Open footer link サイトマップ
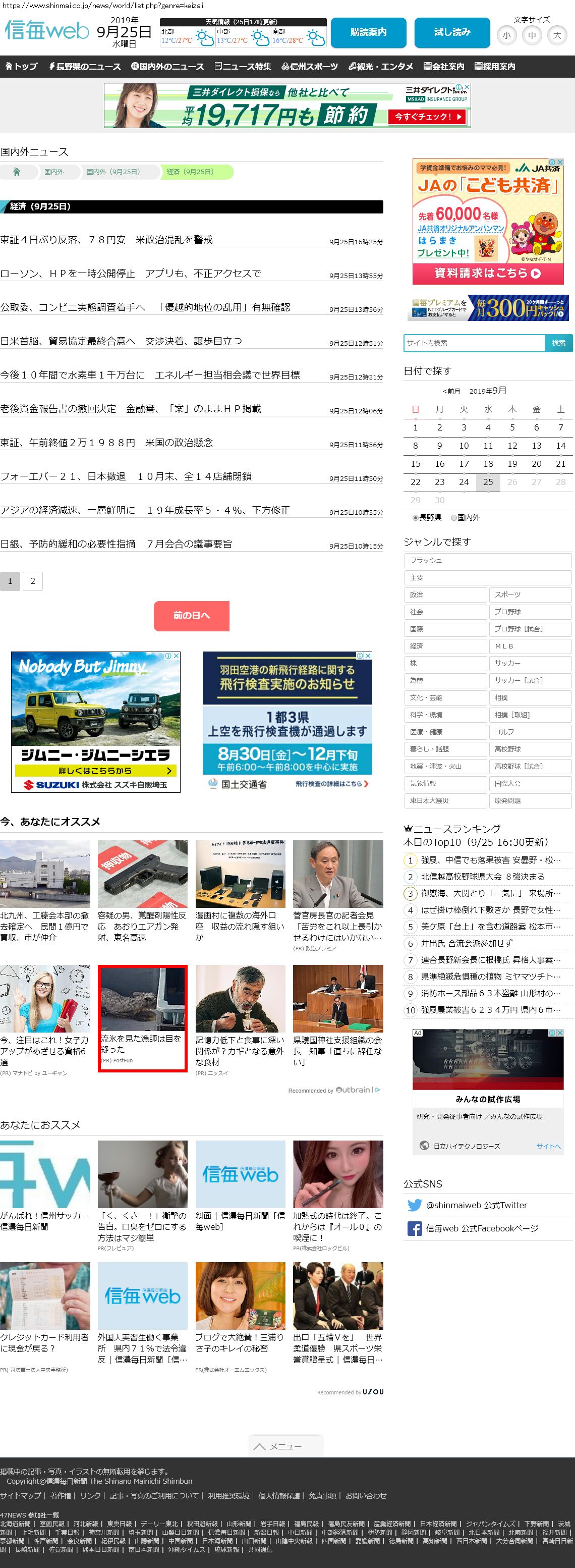 [21, 1495]
